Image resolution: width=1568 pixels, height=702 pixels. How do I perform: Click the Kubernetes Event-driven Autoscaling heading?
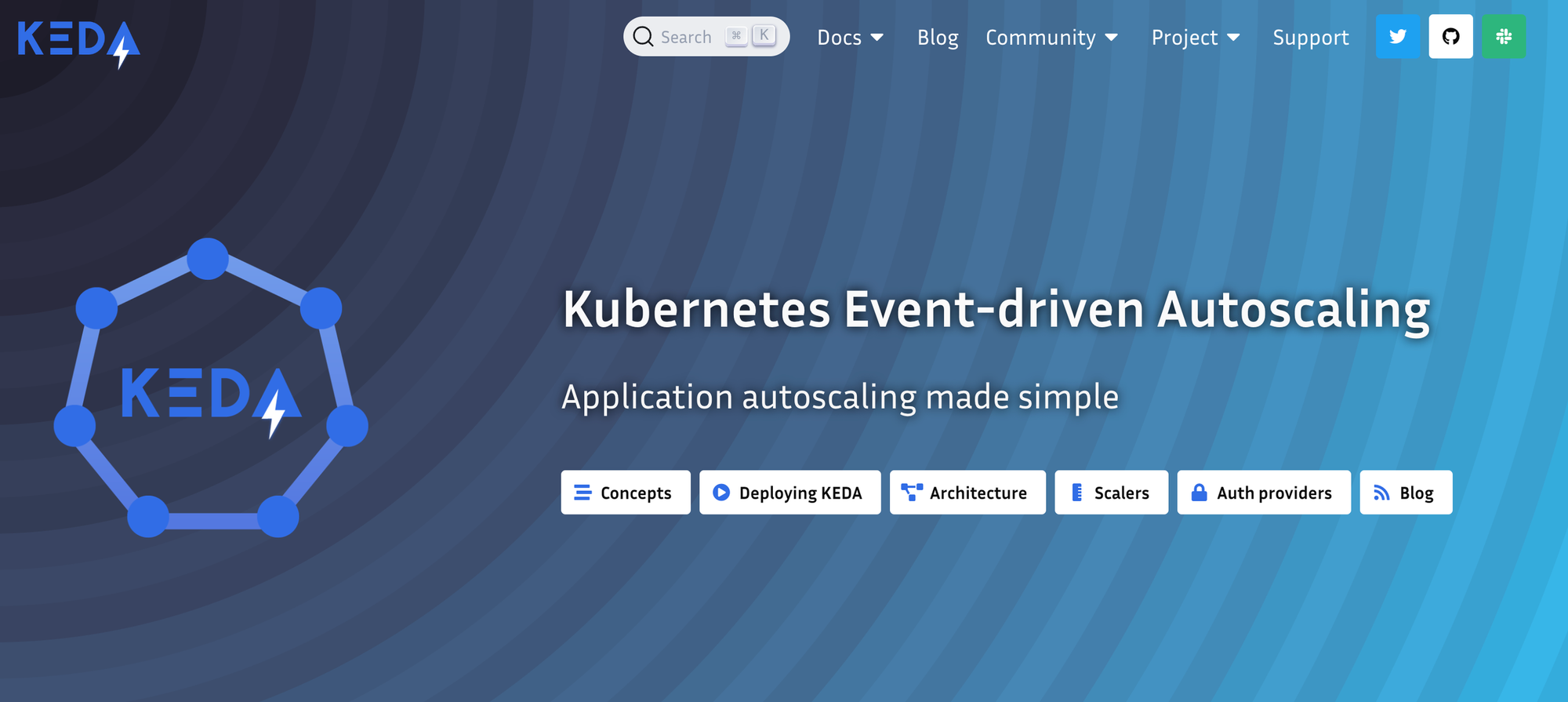(x=996, y=311)
